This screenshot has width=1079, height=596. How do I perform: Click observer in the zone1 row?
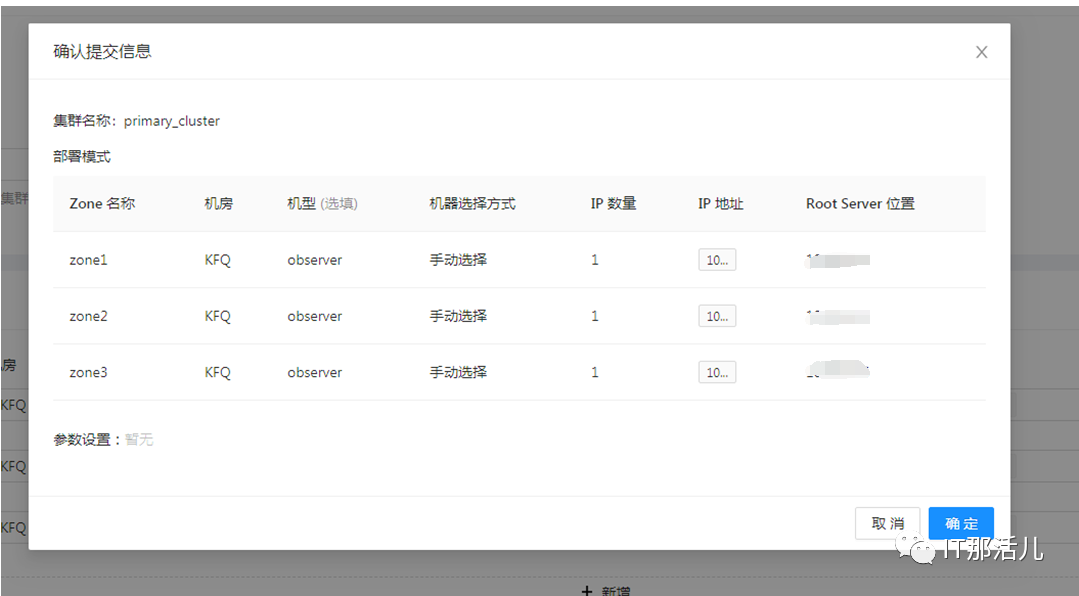(x=314, y=259)
